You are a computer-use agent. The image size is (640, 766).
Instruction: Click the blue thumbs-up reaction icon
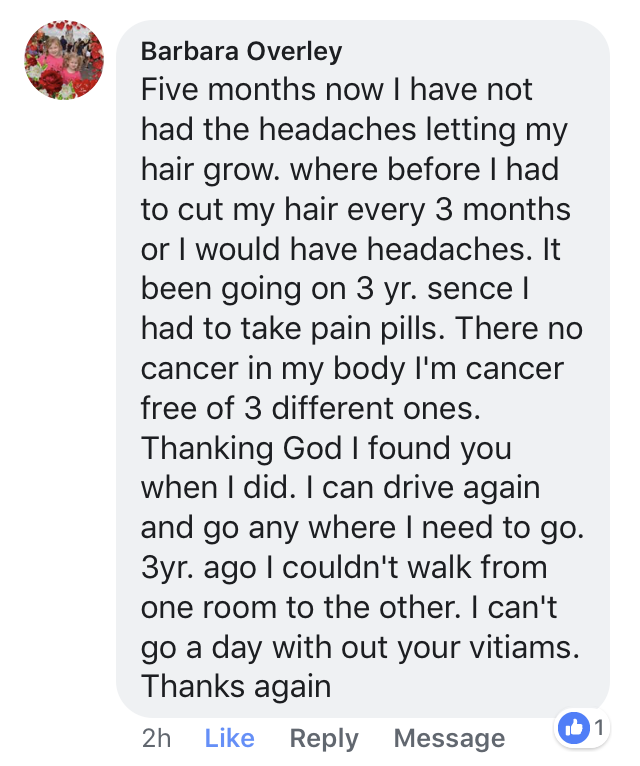[575, 728]
